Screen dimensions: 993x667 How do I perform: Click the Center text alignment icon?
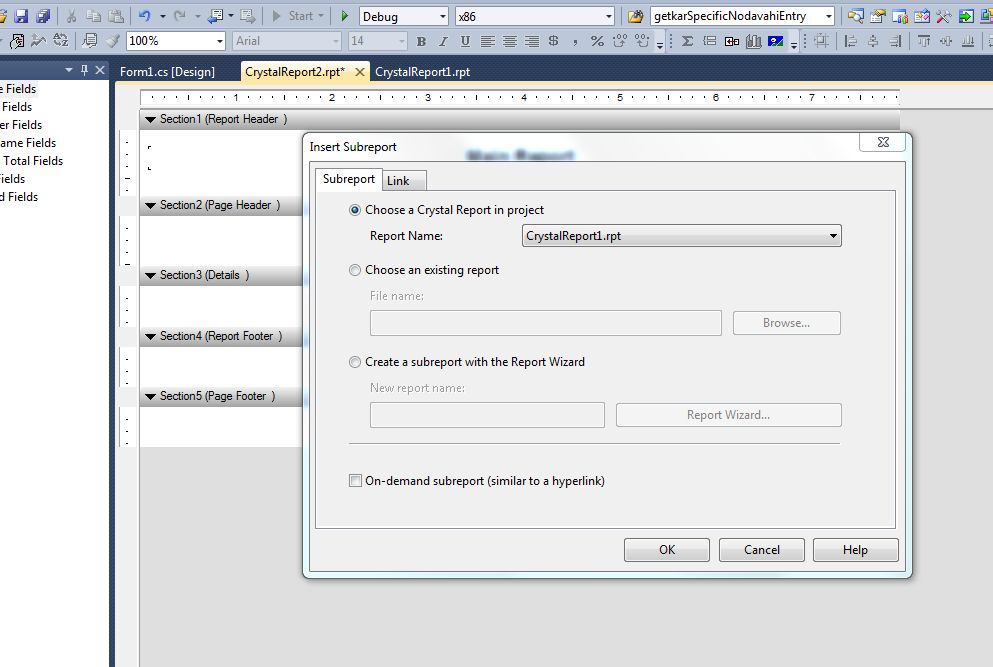(510, 42)
